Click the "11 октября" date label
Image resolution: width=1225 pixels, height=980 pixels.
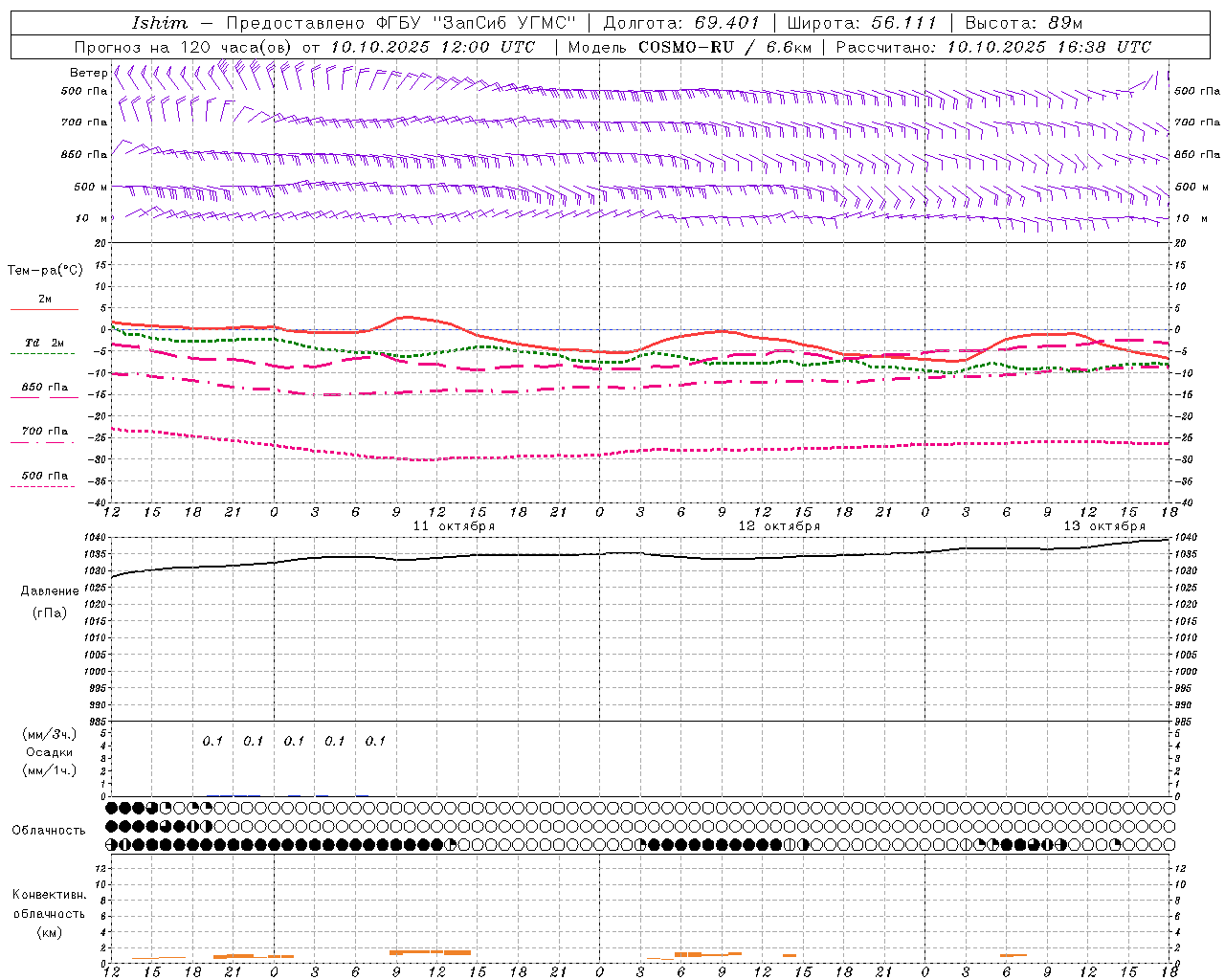pyautogui.click(x=454, y=526)
